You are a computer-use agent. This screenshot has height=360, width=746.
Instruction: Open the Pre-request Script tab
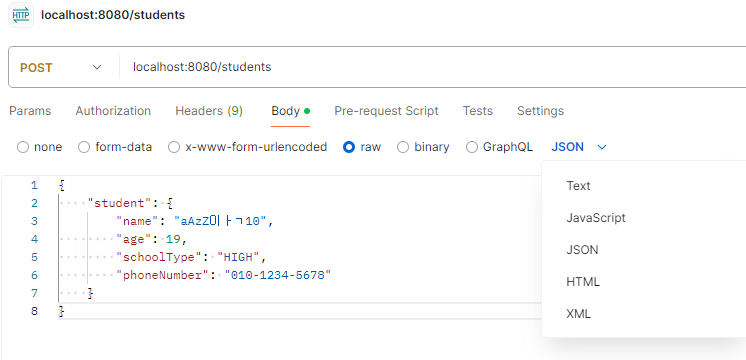point(386,111)
